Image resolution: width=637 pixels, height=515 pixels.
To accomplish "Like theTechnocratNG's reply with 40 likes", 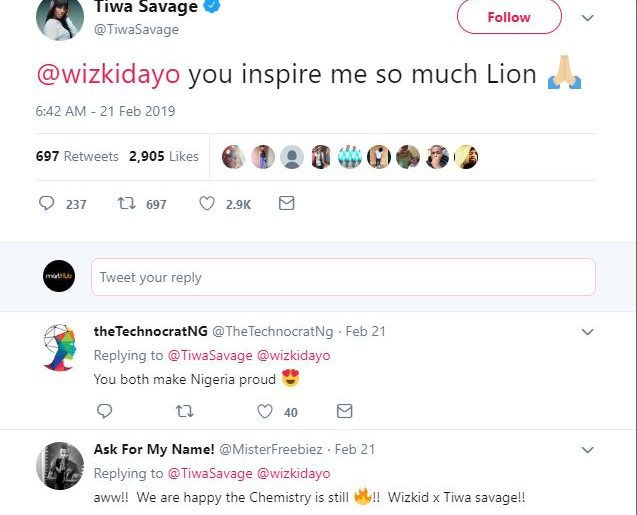I will tap(265, 411).
